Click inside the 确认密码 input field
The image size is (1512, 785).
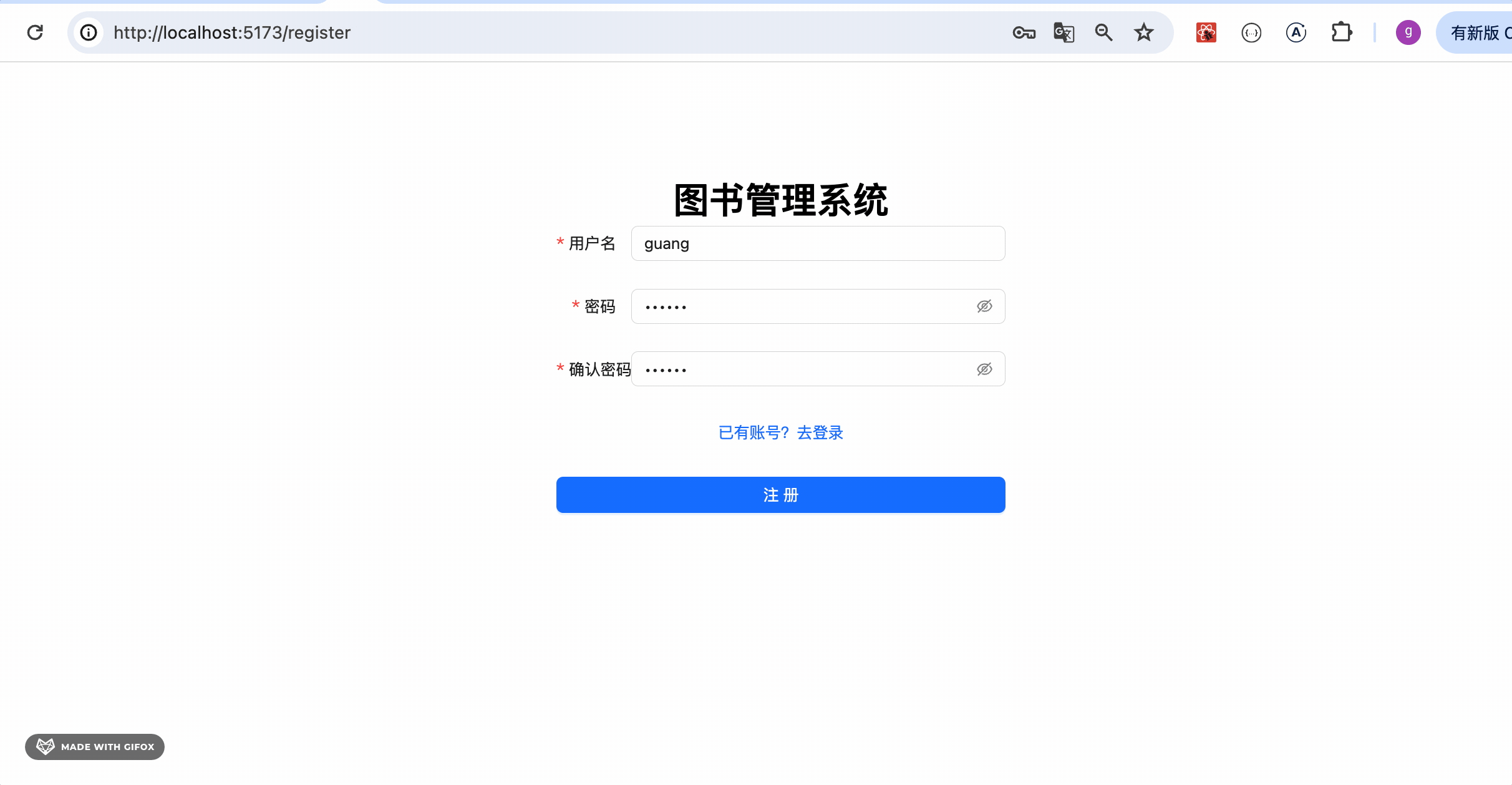click(x=805, y=369)
